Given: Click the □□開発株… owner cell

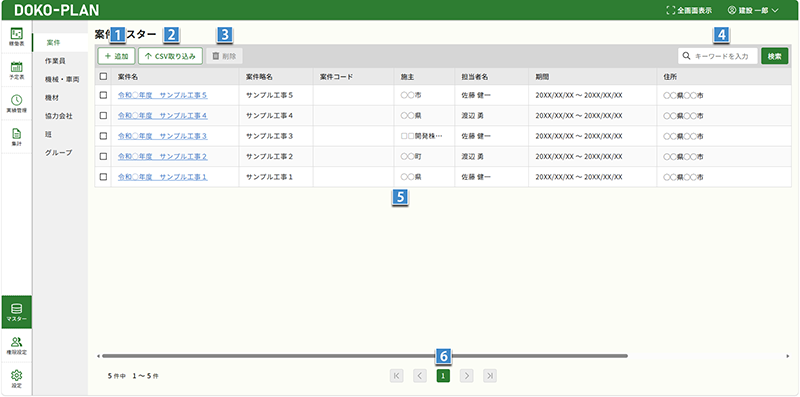Looking at the screenshot, I should click(x=424, y=136).
